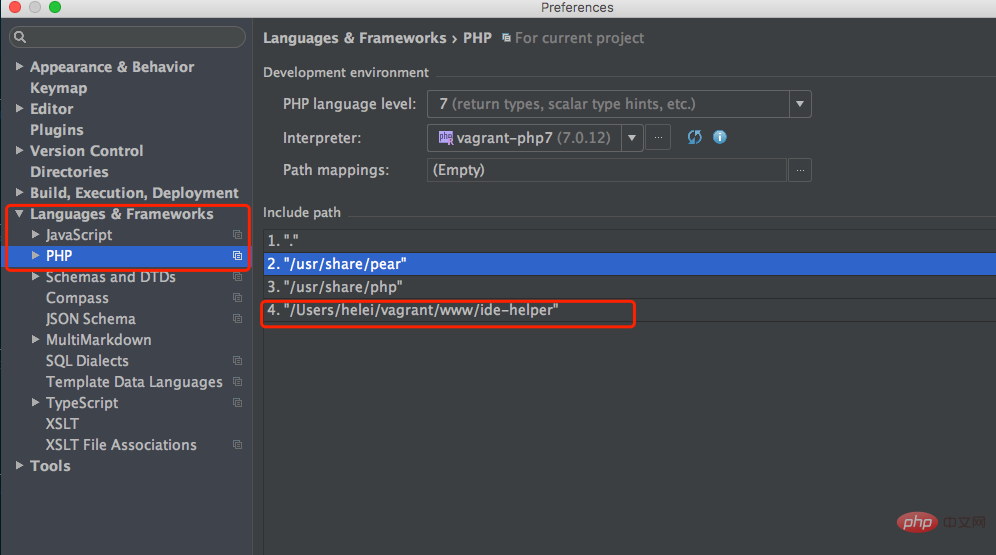
Task: Open the Interpreter vagrant-php7 dropdown
Action: click(x=631, y=137)
